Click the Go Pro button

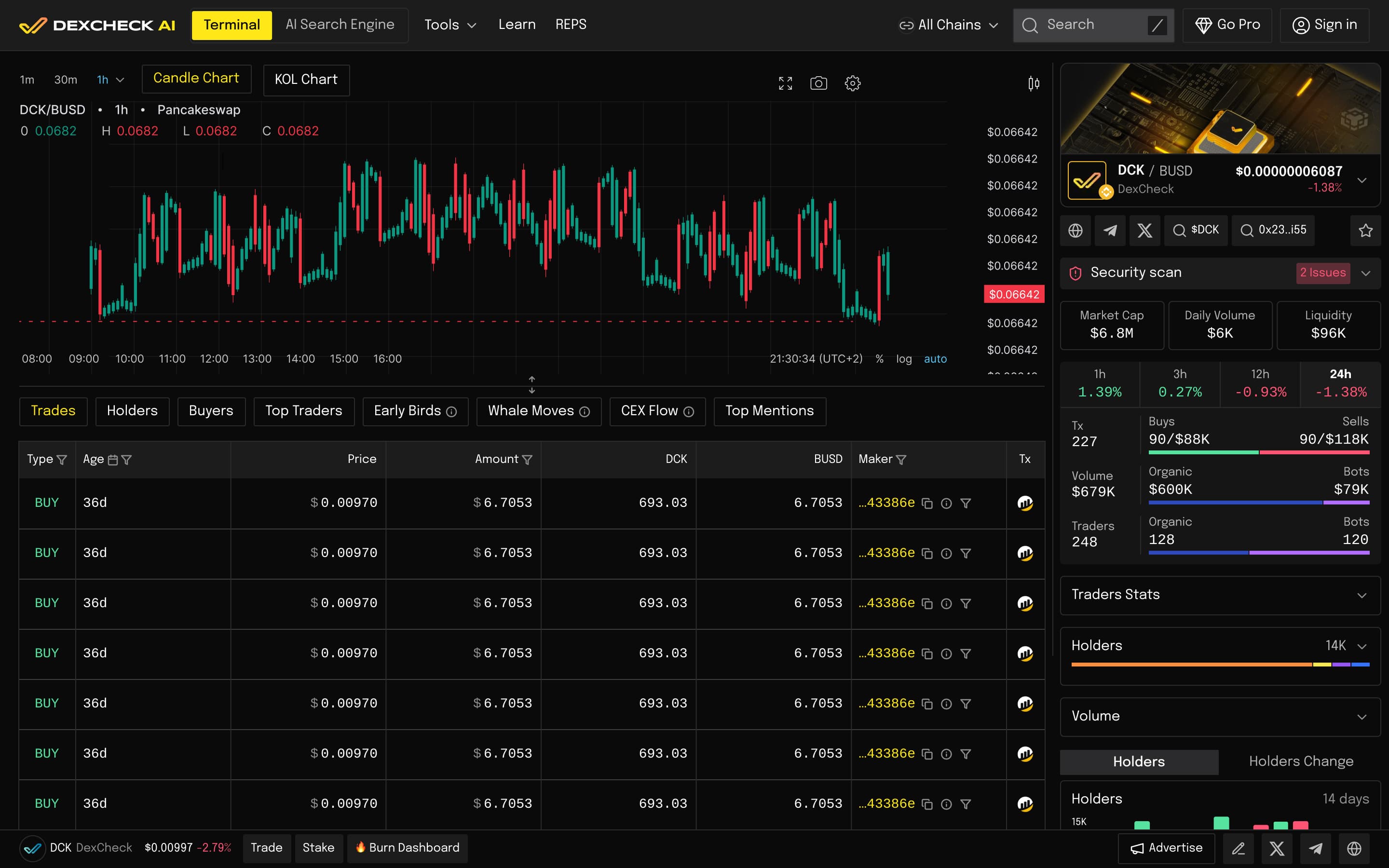point(1227,25)
